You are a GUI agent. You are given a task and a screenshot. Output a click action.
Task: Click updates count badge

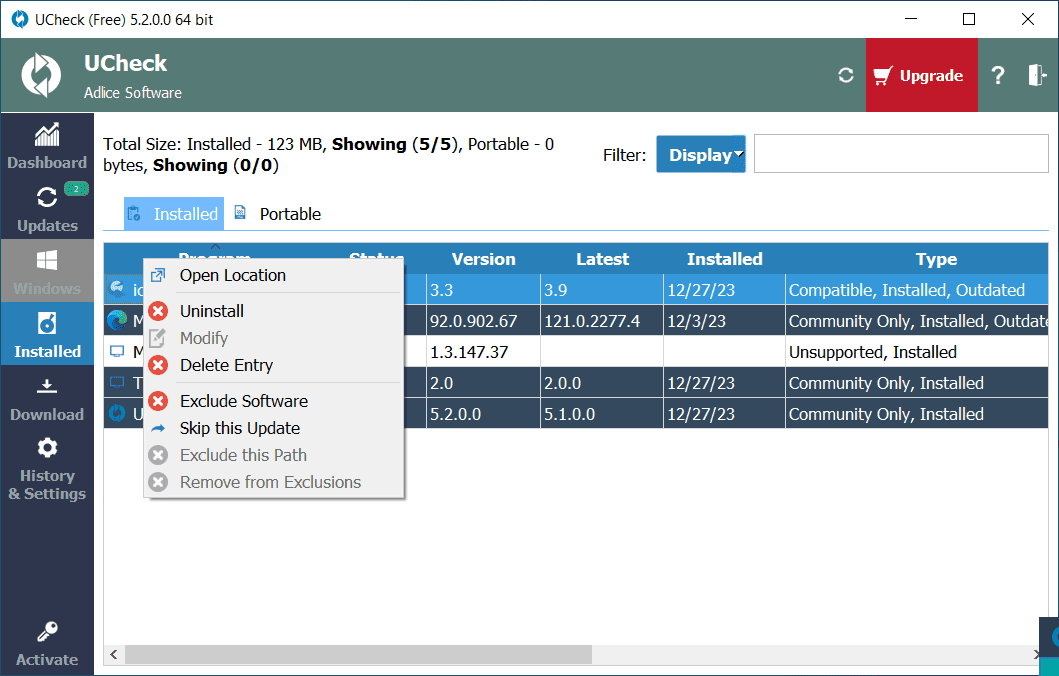click(x=76, y=189)
